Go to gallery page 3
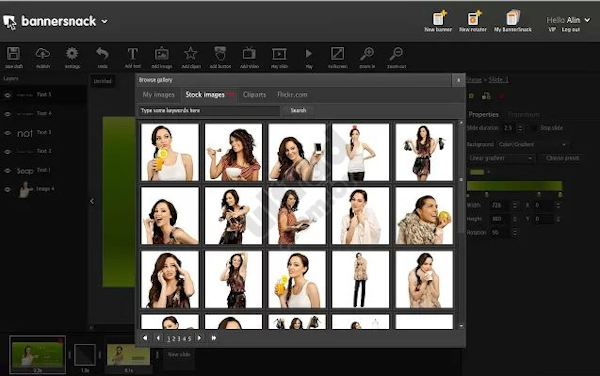Screen dimensions: 600x376 tap(179, 339)
